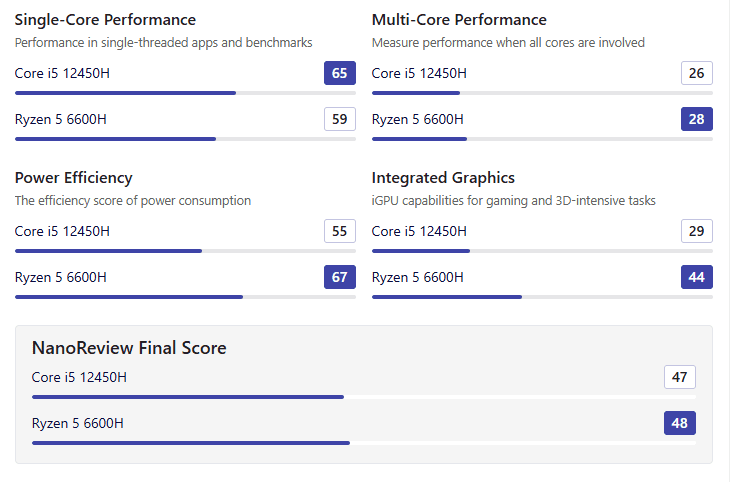Select the multi-core score badge 28
730x482 pixels.
(697, 120)
